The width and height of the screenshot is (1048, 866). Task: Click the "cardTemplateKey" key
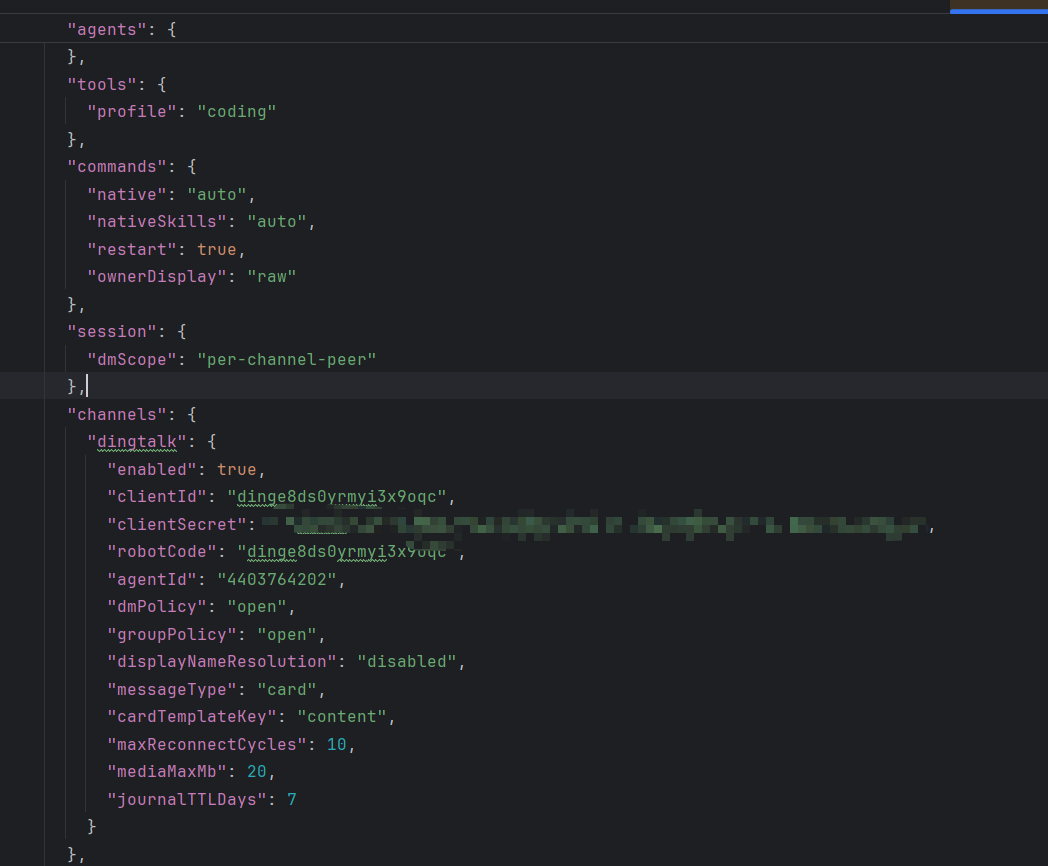192,717
